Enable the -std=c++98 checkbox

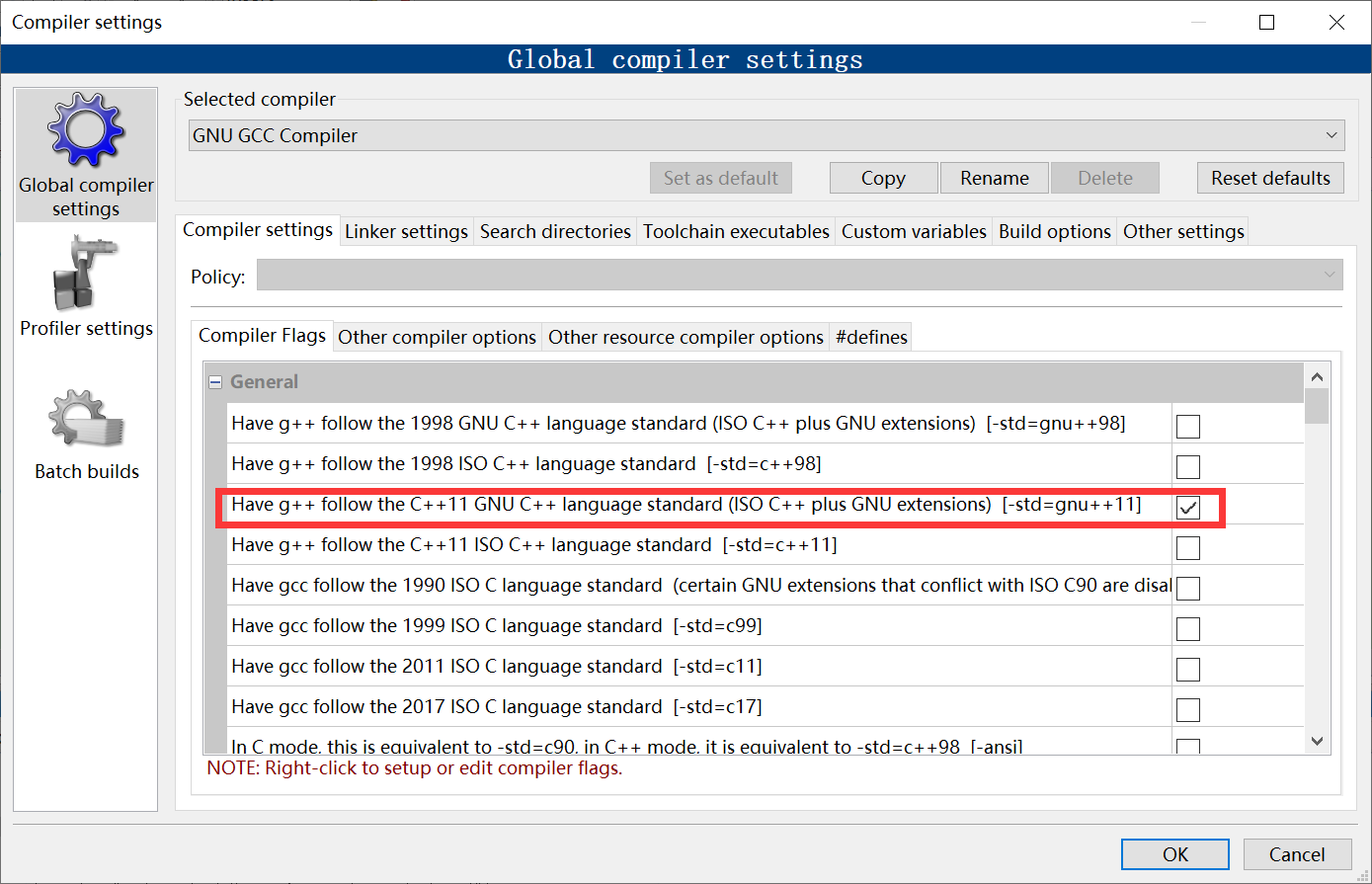(1188, 466)
